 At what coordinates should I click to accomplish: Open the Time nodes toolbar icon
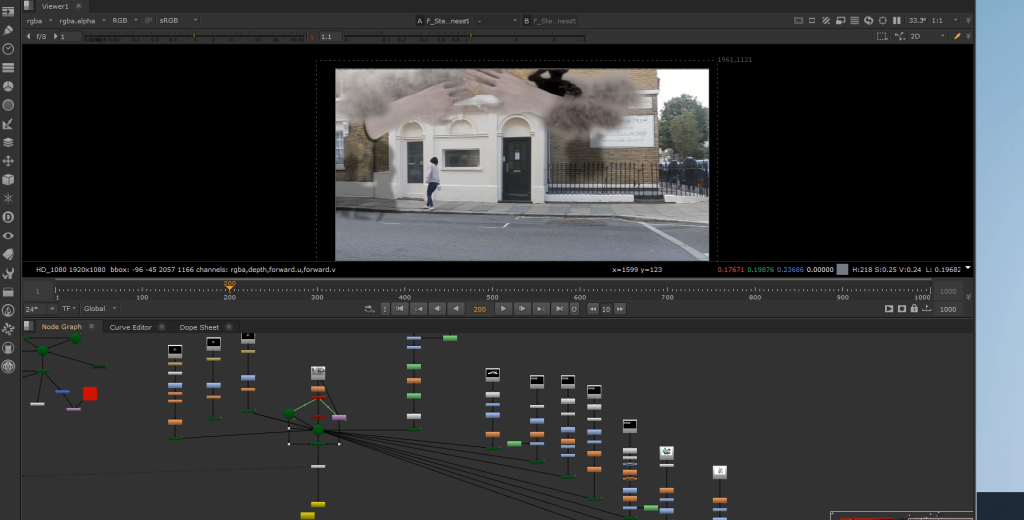8,49
